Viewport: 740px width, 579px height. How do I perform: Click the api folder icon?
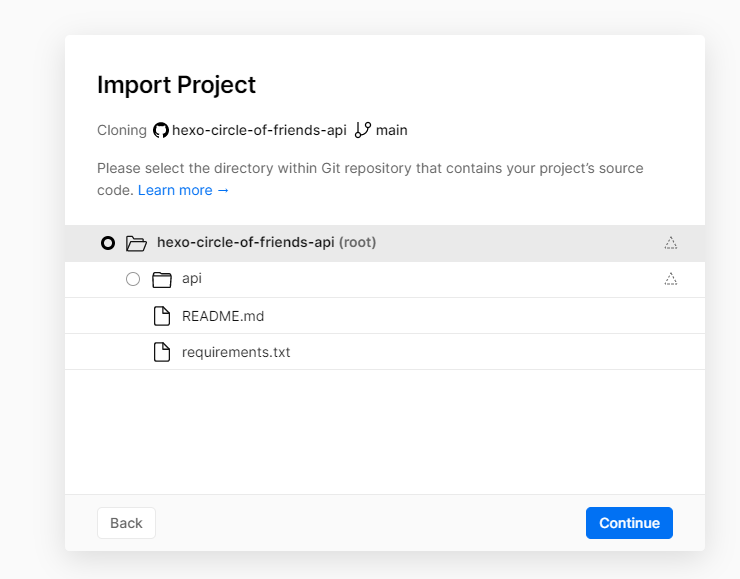pyautogui.click(x=161, y=279)
